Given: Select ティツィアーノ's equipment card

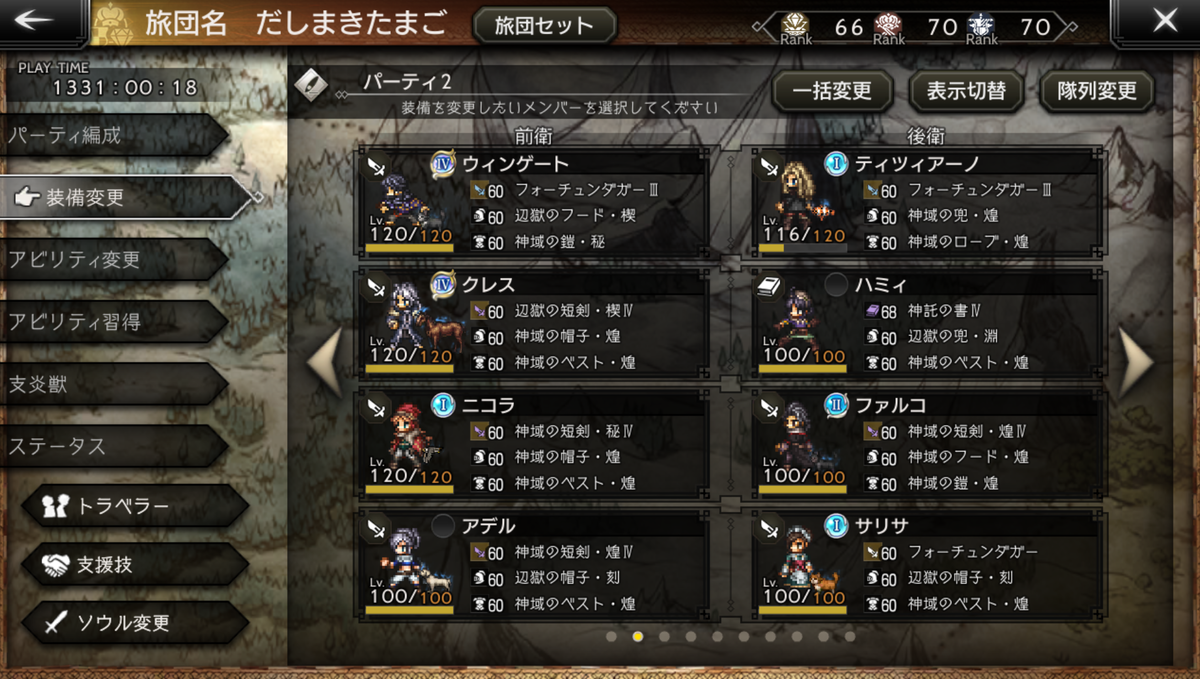Looking at the screenshot, I should 927,203.
